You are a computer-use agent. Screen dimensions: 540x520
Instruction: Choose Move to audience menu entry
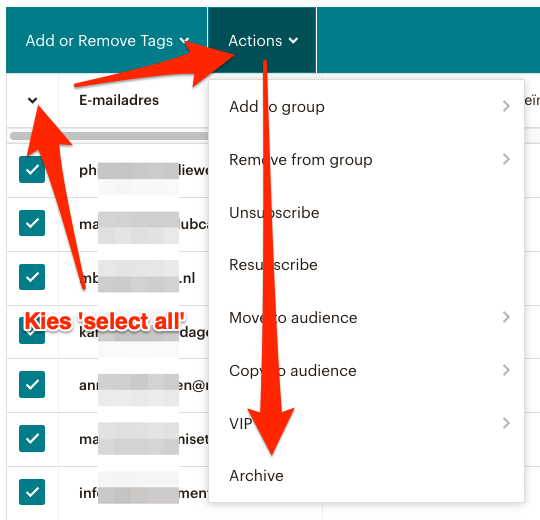366,318
